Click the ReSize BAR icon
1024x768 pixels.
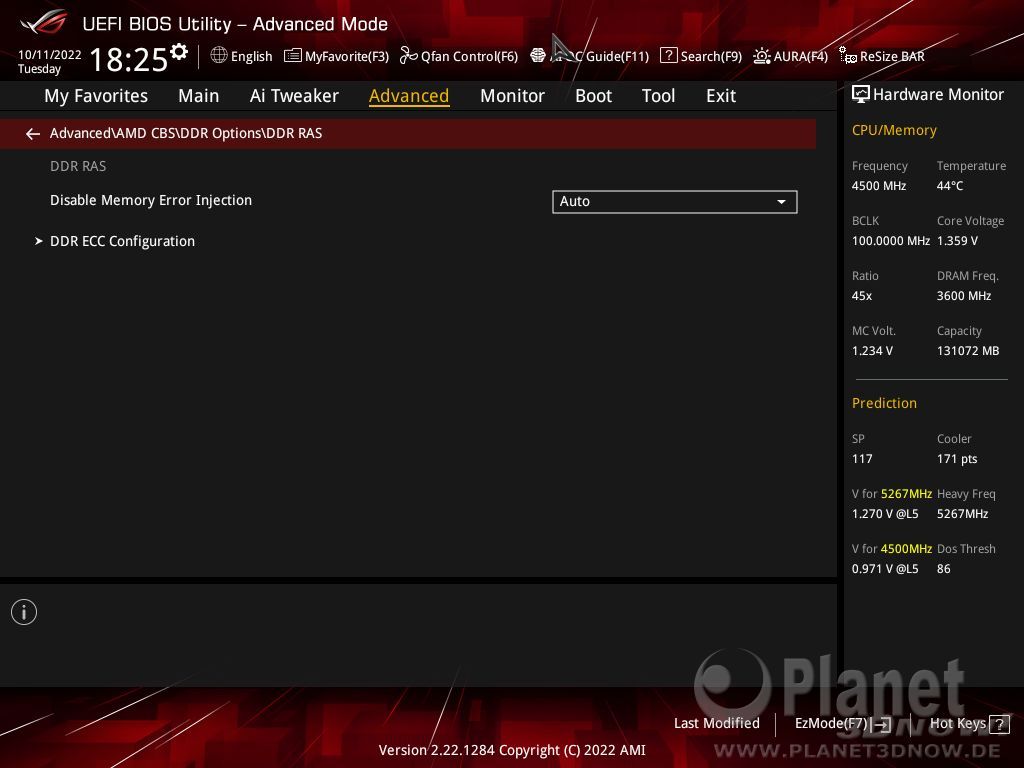848,56
